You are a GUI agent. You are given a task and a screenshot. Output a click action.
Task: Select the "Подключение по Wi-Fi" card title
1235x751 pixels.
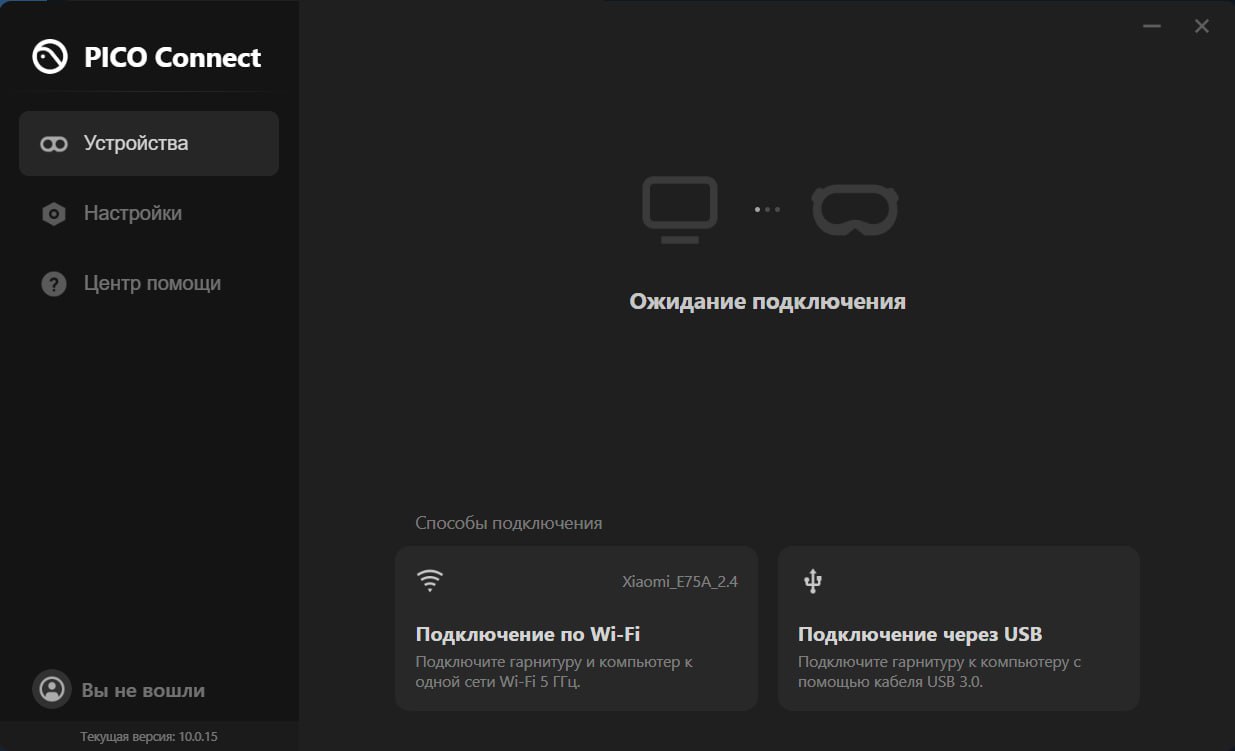[527, 634]
